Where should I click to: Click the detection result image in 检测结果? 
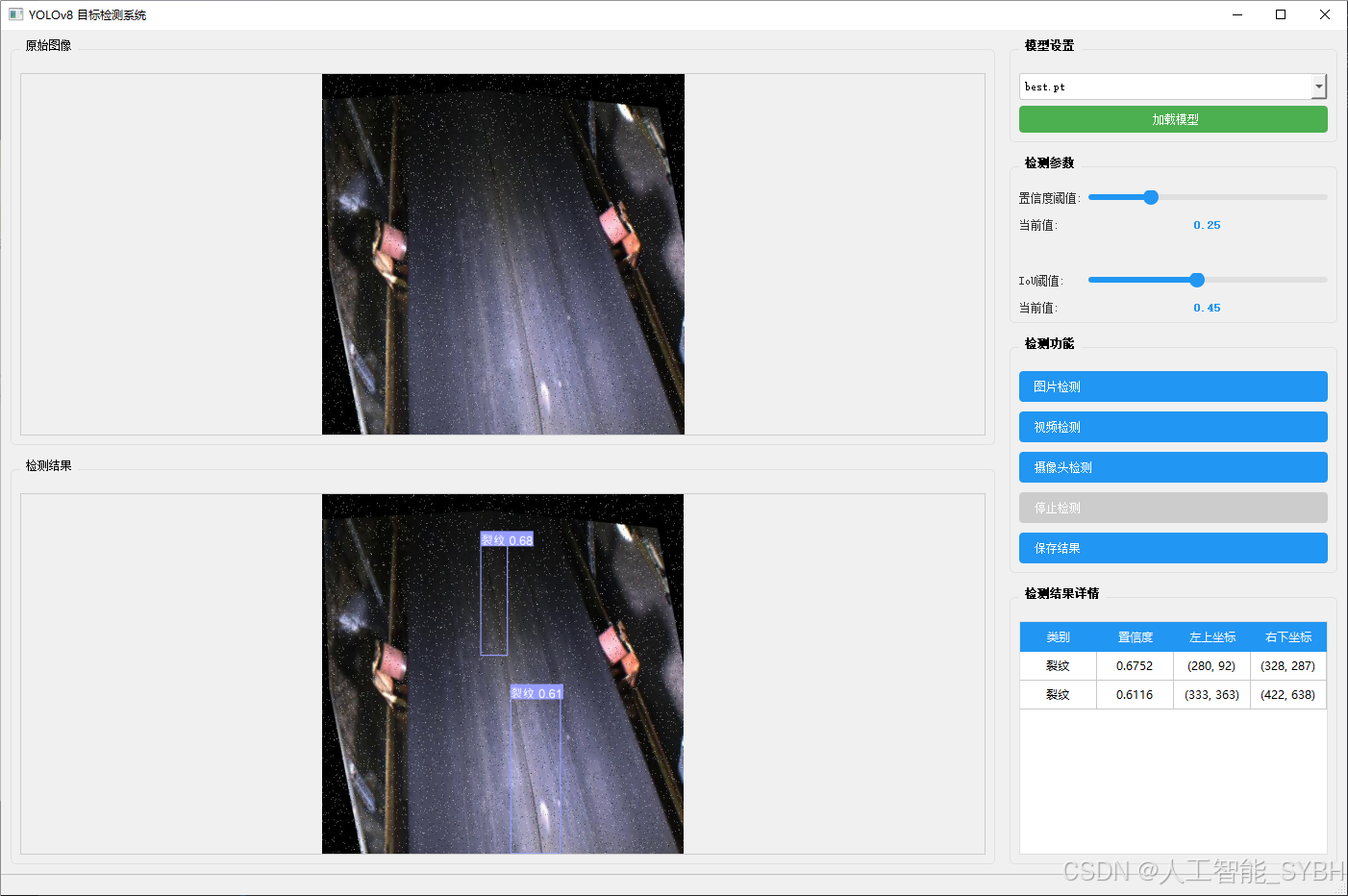coord(503,674)
